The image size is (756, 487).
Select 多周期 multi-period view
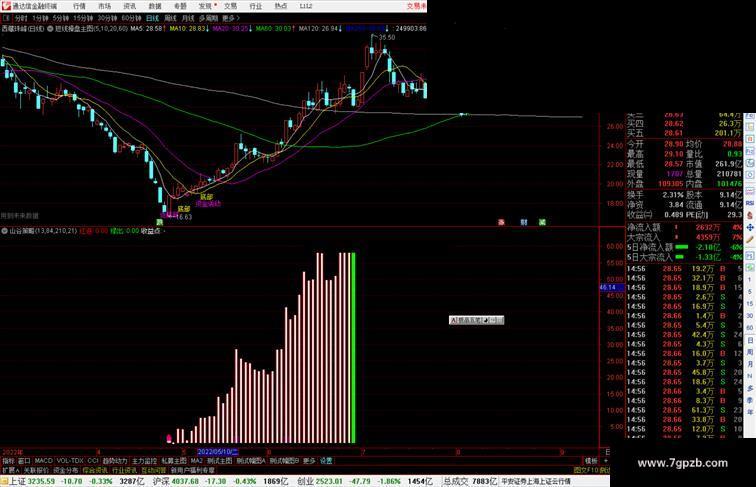point(208,18)
